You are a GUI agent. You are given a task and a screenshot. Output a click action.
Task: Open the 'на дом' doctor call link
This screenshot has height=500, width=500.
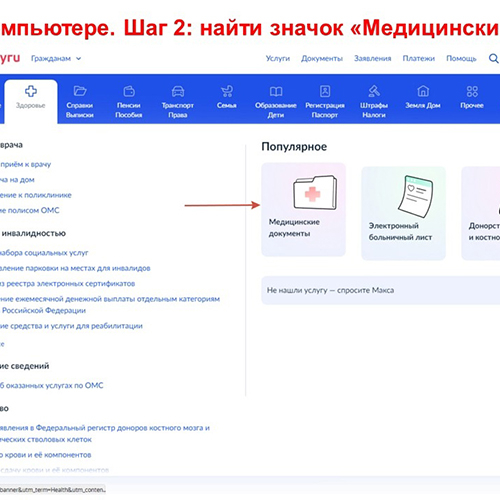(x=17, y=180)
